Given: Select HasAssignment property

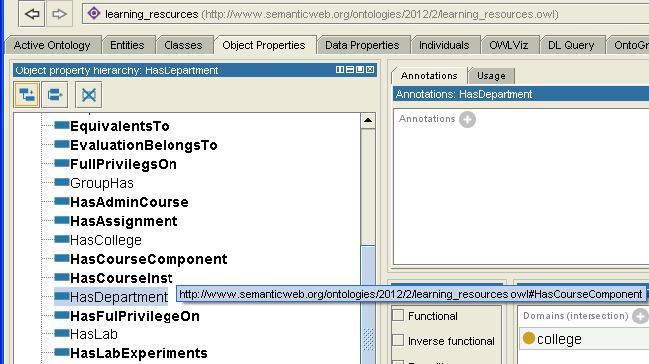Looking at the screenshot, I should (x=124, y=221).
